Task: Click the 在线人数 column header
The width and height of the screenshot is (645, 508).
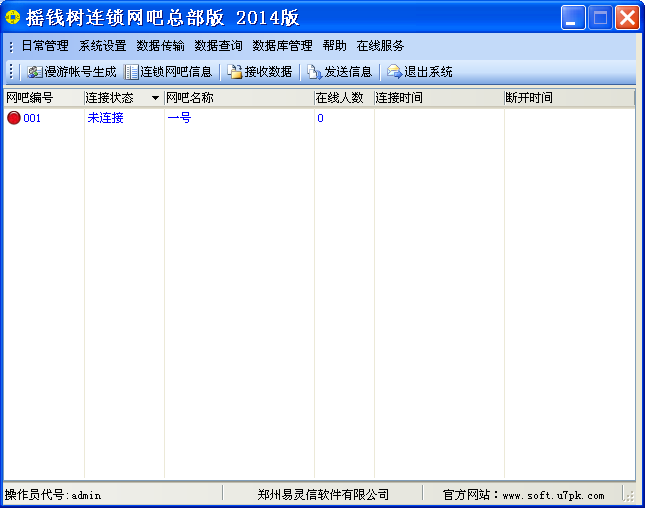Action: [x=344, y=98]
